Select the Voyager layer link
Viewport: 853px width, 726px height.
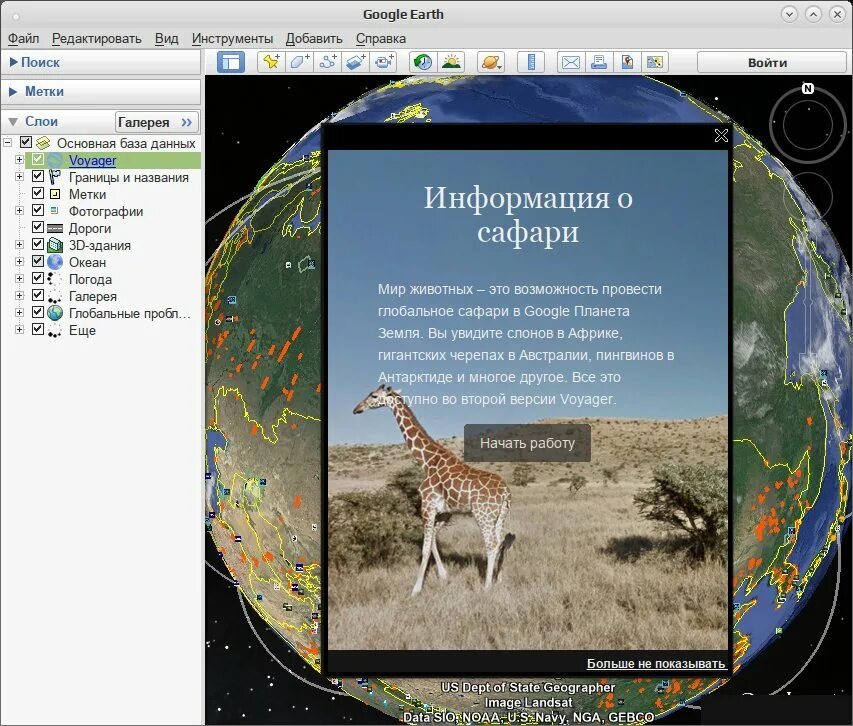[x=92, y=160]
